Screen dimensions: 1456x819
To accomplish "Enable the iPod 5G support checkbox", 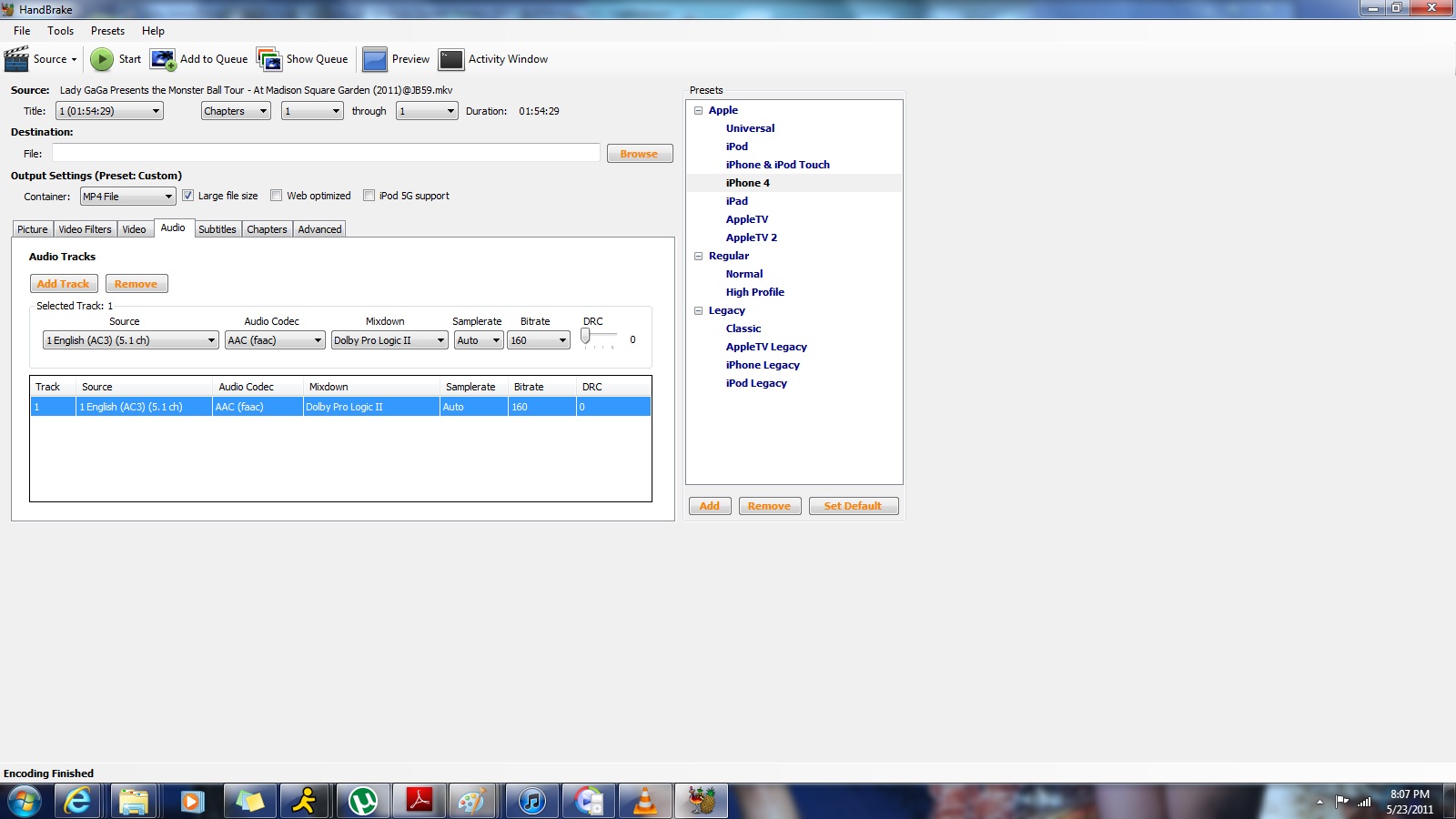I will pyautogui.click(x=369, y=196).
